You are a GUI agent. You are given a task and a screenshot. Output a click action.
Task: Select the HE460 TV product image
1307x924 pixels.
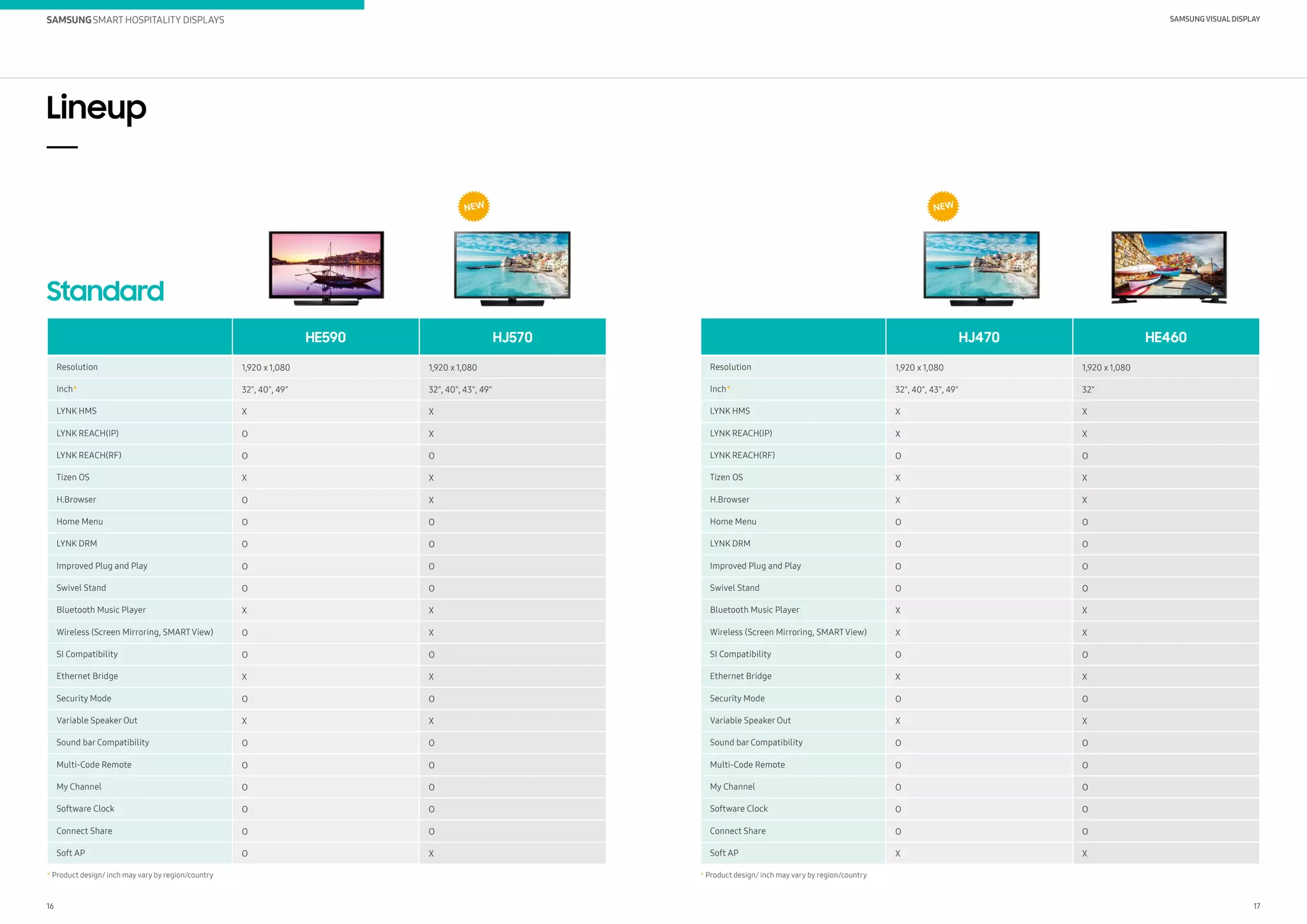pos(1169,267)
